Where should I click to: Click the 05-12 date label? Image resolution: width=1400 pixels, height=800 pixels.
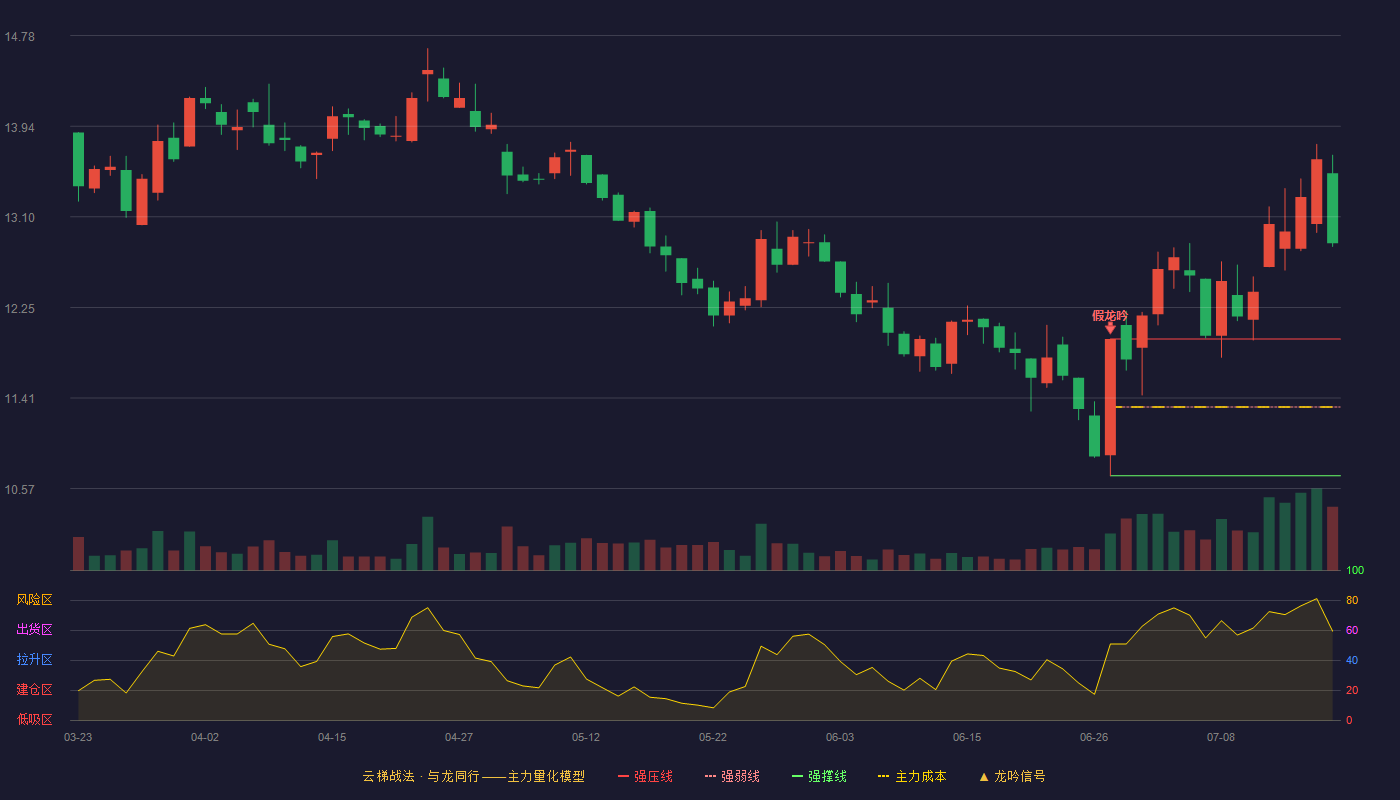(586, 737)
